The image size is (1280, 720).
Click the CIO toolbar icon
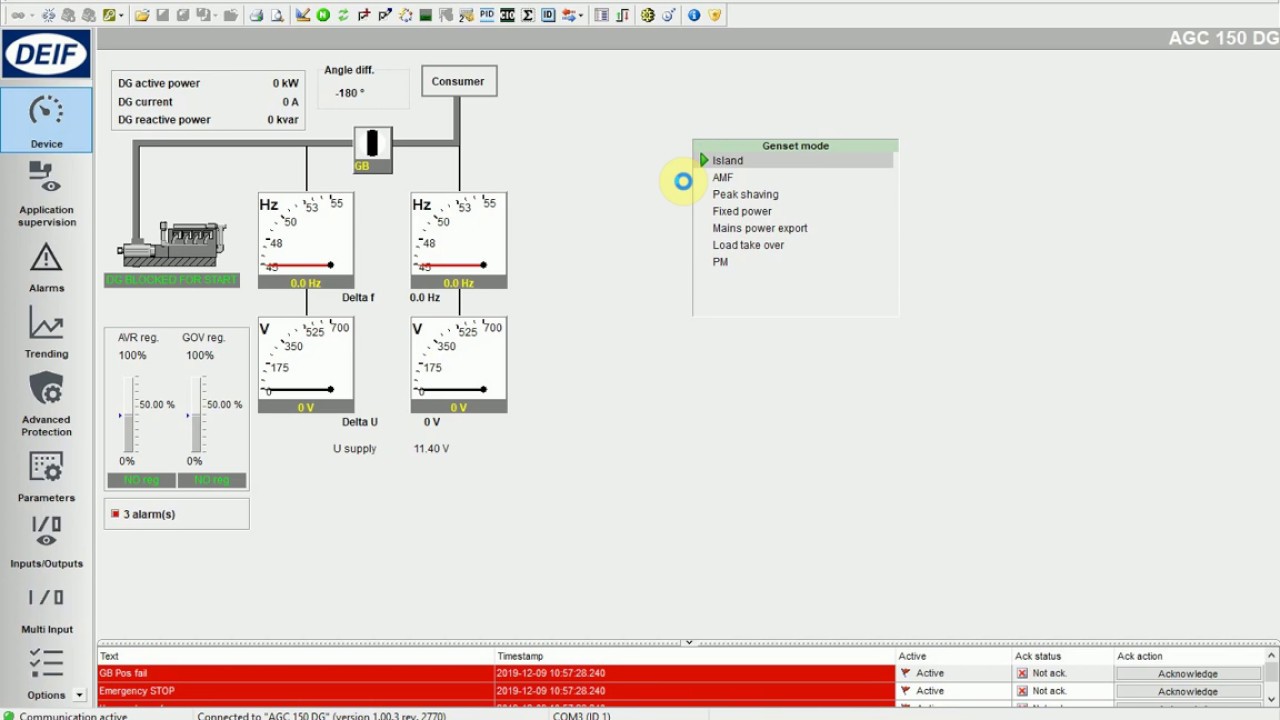[x=507, y=15]
